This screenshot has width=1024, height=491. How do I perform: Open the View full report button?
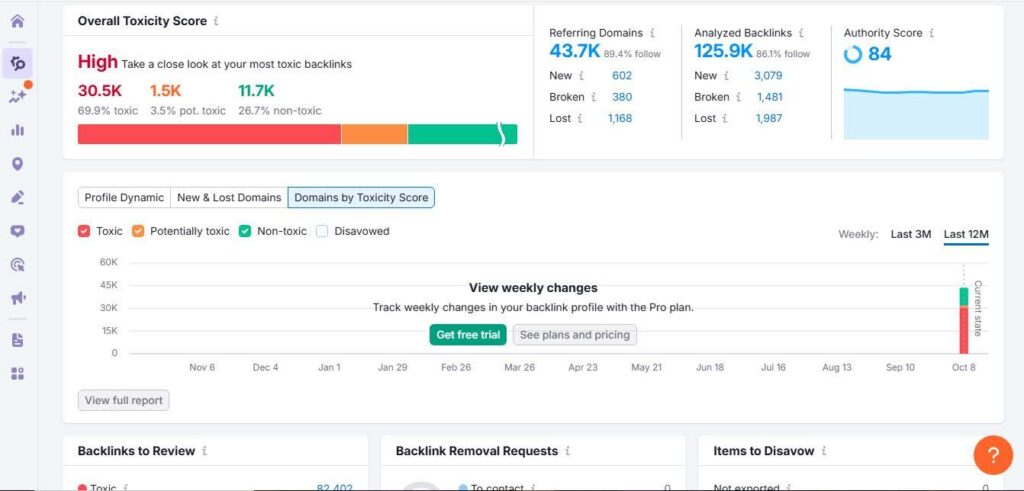[x=124, y=401]
